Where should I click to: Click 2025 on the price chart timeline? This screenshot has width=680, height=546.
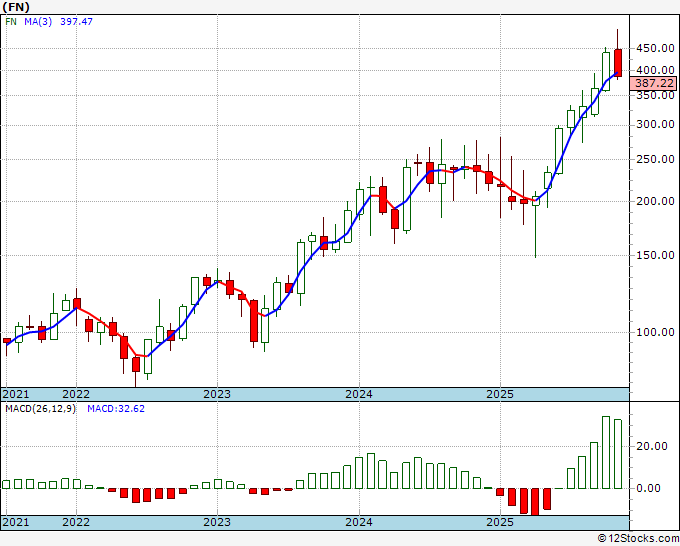pyautogui.click(x=500, y=394)
